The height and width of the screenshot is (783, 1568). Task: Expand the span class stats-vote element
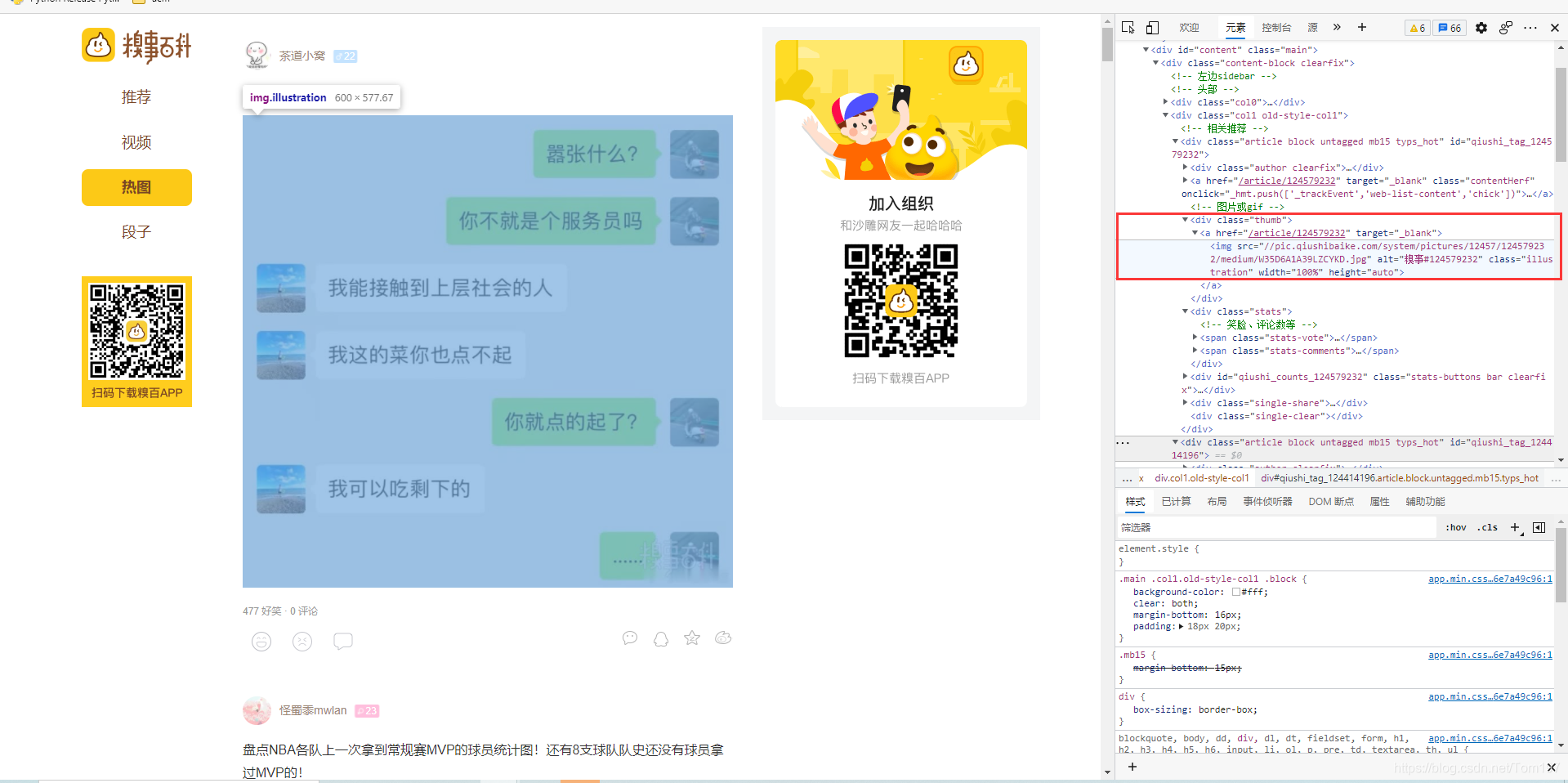tap(1195, 338)
